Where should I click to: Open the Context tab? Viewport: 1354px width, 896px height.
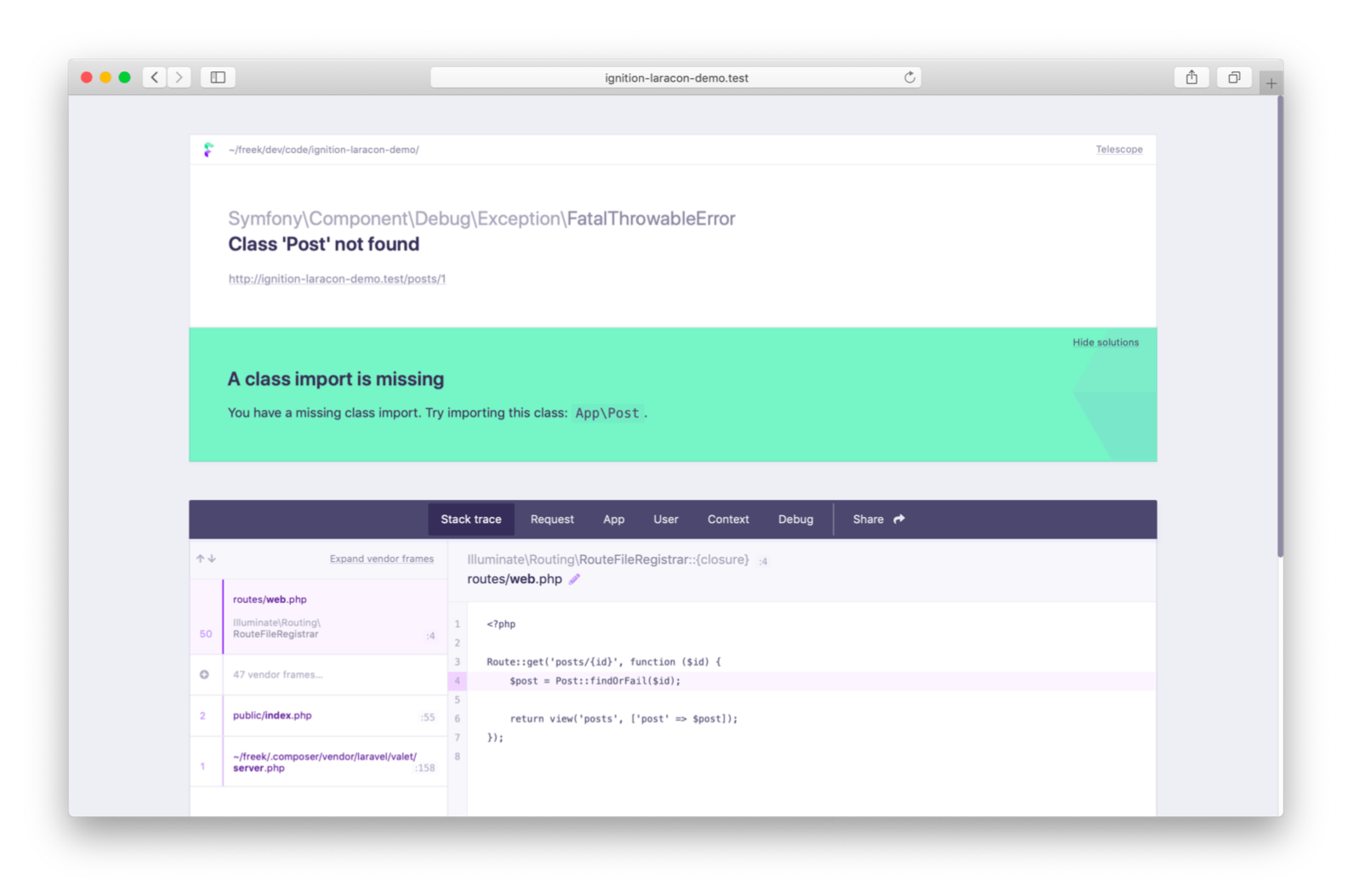728,519
